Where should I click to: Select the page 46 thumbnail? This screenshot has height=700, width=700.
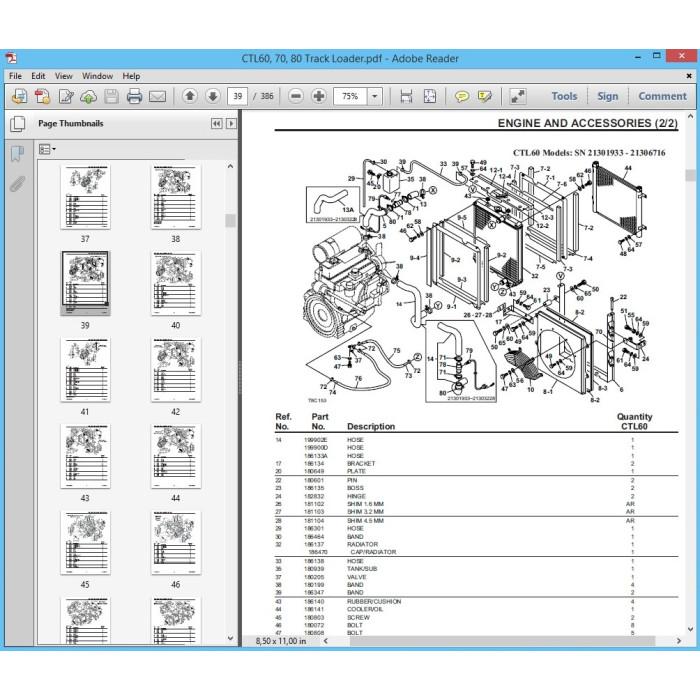coord(176,542)
